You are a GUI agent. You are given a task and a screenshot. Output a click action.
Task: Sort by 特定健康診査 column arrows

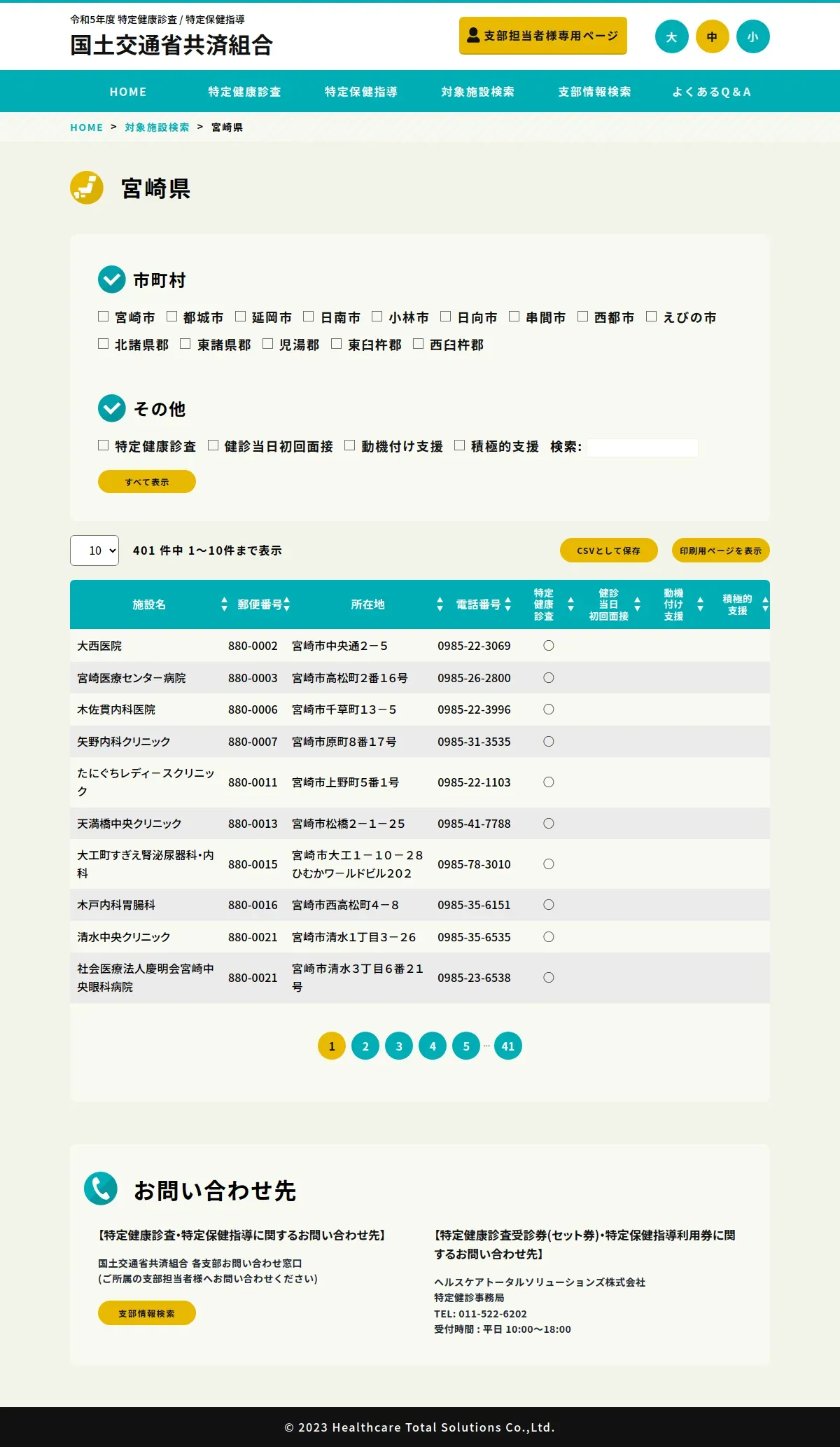click(570, 604)
